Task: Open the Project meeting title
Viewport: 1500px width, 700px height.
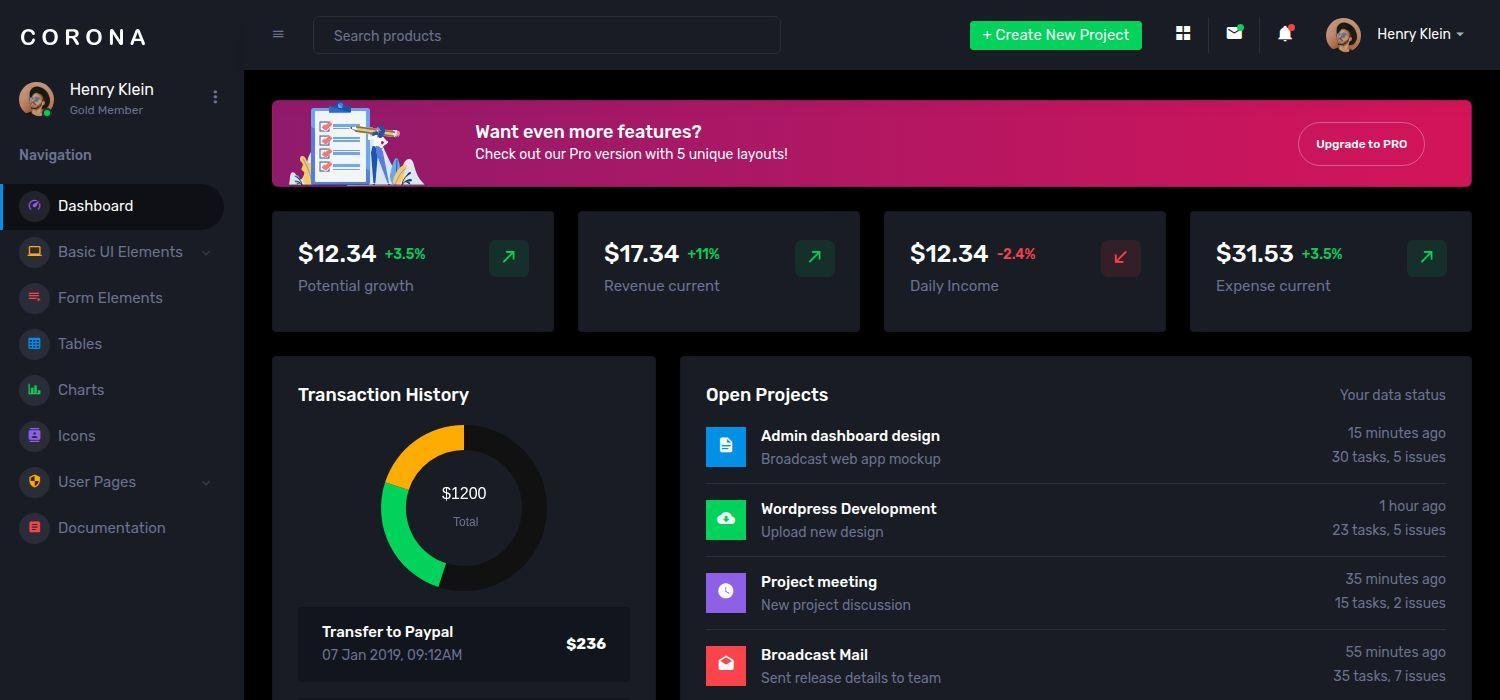Action: [x=819, y=582]
